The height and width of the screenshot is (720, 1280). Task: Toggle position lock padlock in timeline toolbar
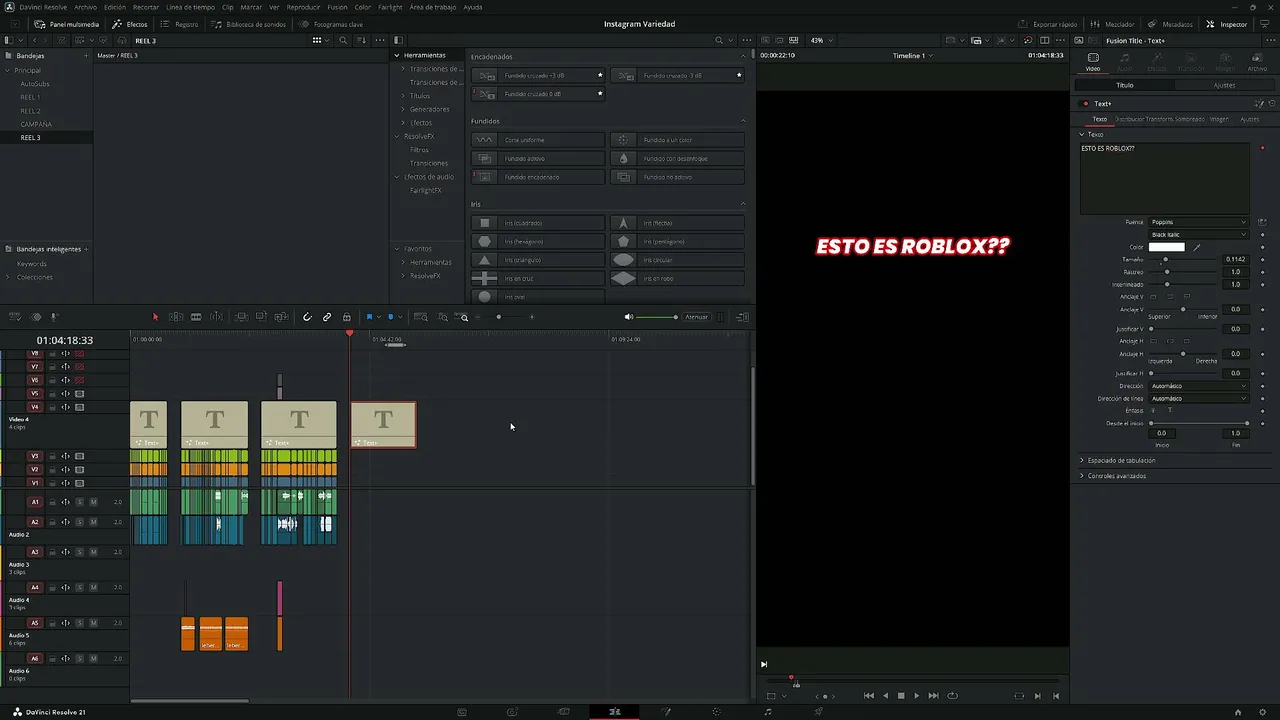tap(347, 317)
